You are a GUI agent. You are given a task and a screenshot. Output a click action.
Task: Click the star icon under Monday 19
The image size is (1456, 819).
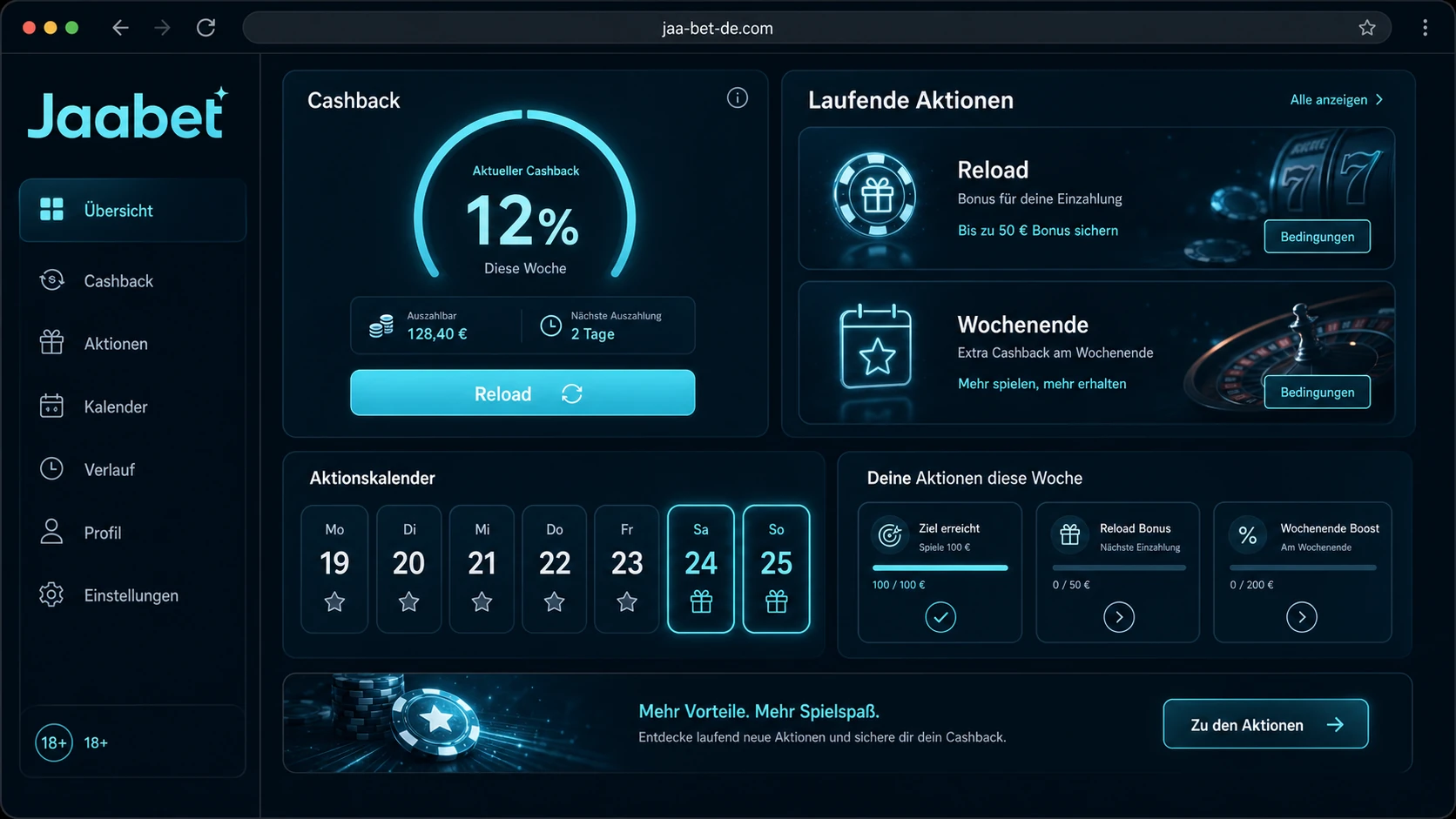[334, 601]
